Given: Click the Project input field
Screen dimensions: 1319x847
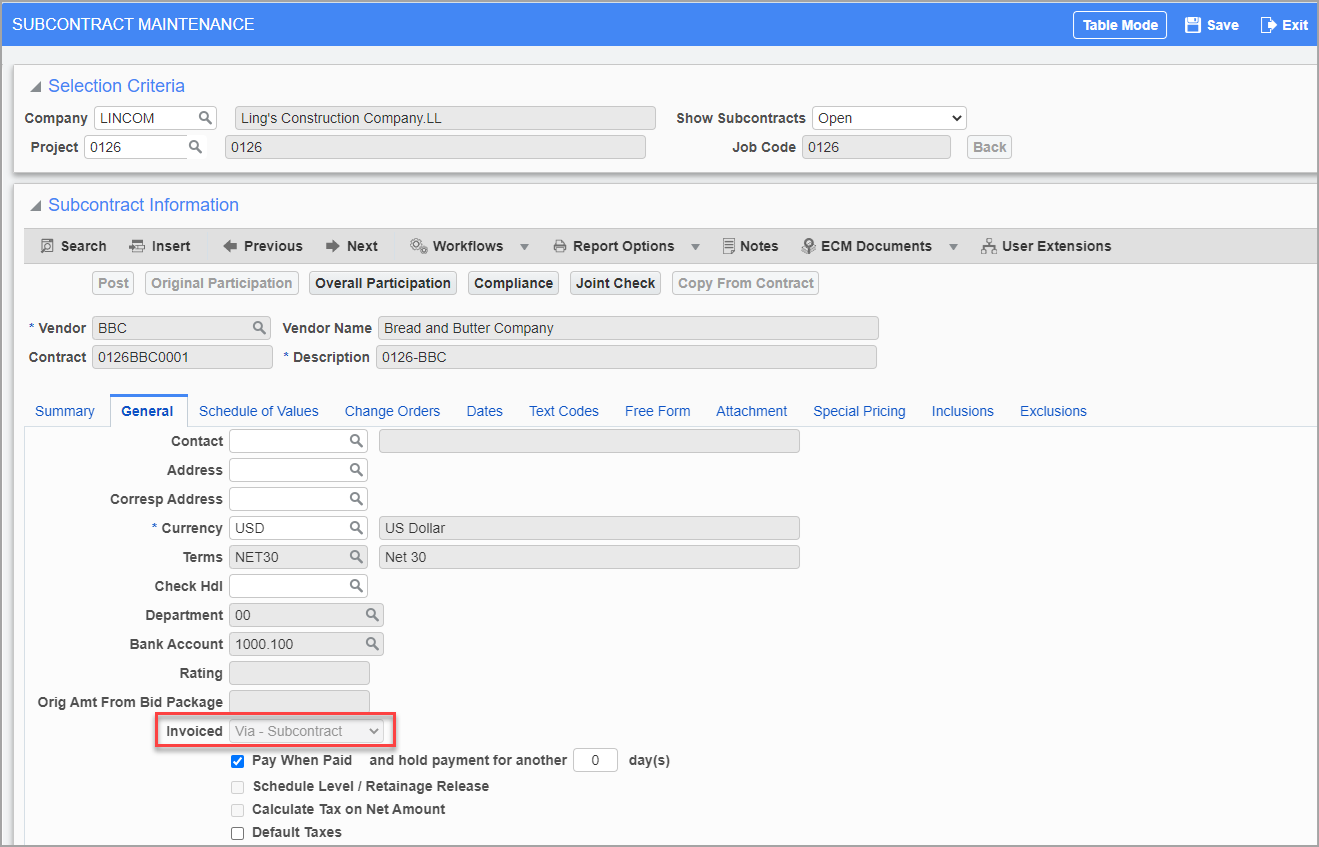Looking at the screenshot, I should [135, 147].
